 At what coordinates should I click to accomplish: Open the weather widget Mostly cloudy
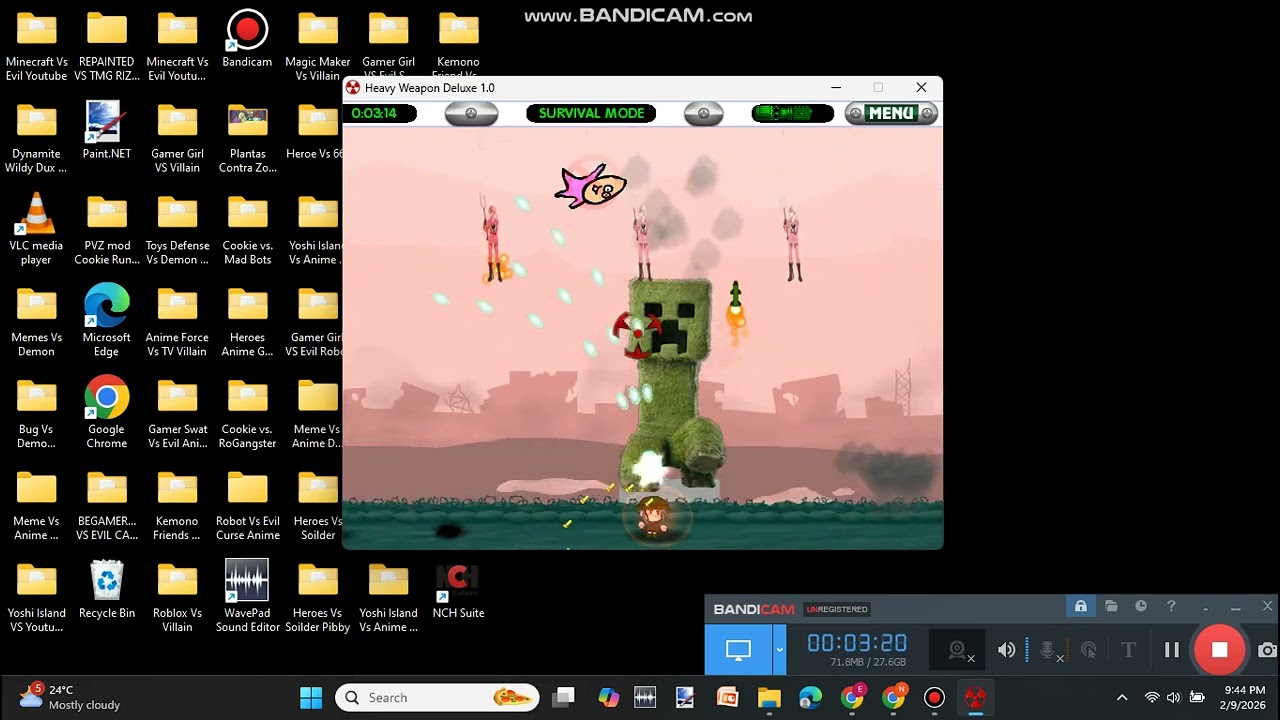(70, 697)
